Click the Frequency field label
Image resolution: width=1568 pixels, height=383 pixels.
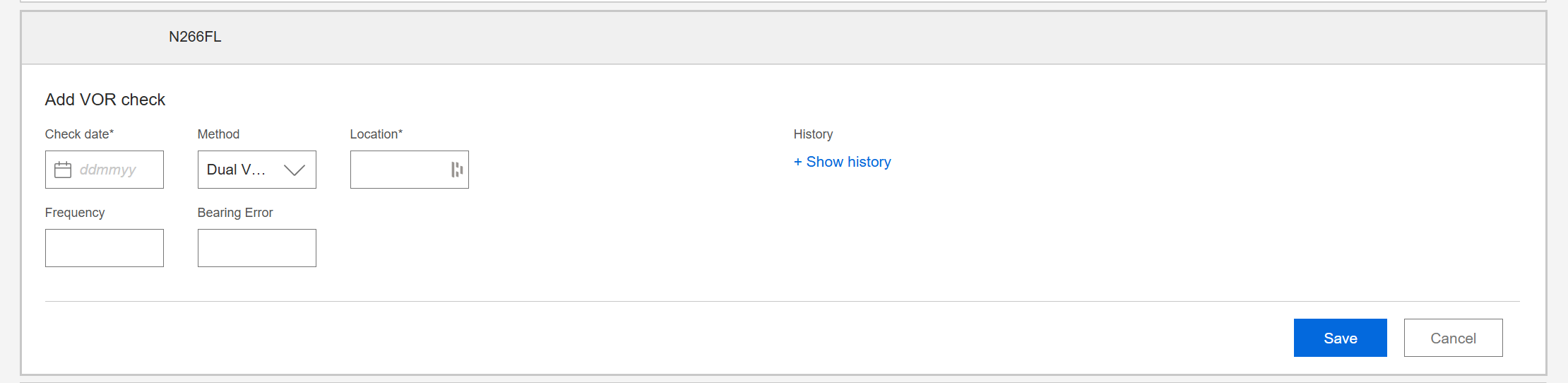coord(75,213)
